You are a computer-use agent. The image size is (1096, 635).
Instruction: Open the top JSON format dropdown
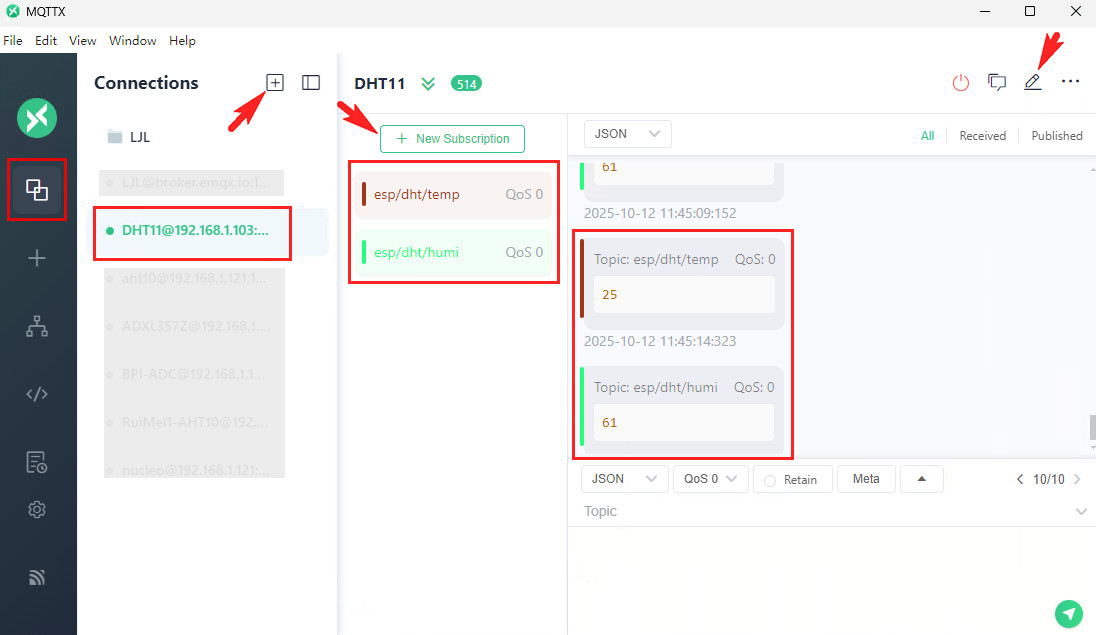click(627, 134)
